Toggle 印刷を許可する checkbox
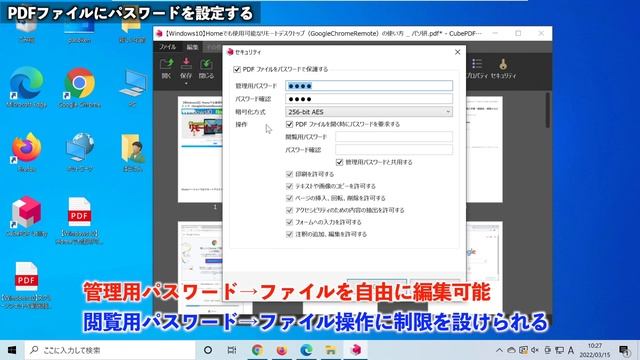The height and width of the screenshot is (360, 640). click(289, 174)
